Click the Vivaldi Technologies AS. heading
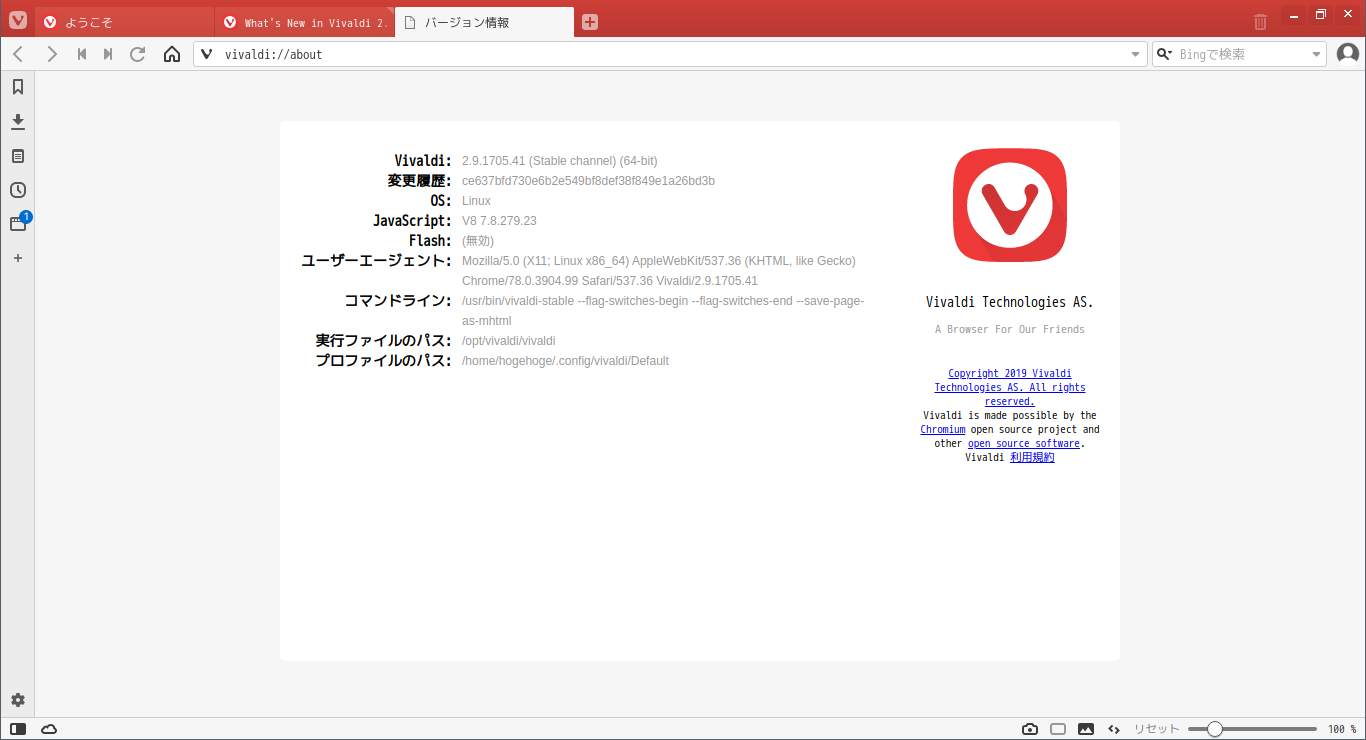 click(1010, 302)
